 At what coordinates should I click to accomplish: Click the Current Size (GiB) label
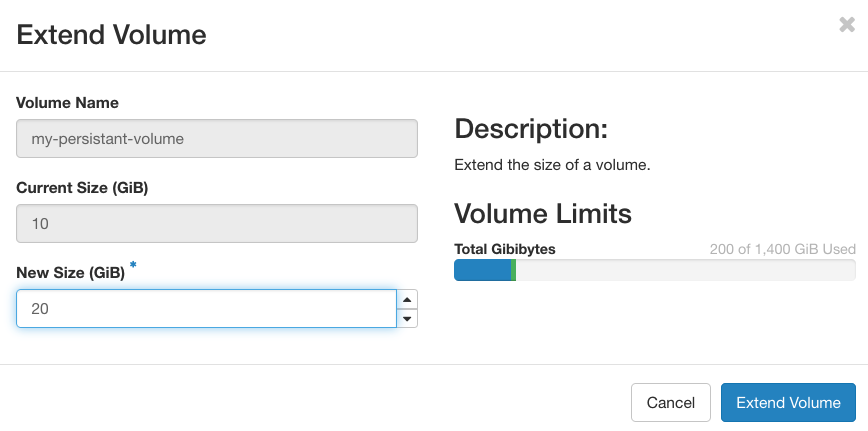[82, 187]
